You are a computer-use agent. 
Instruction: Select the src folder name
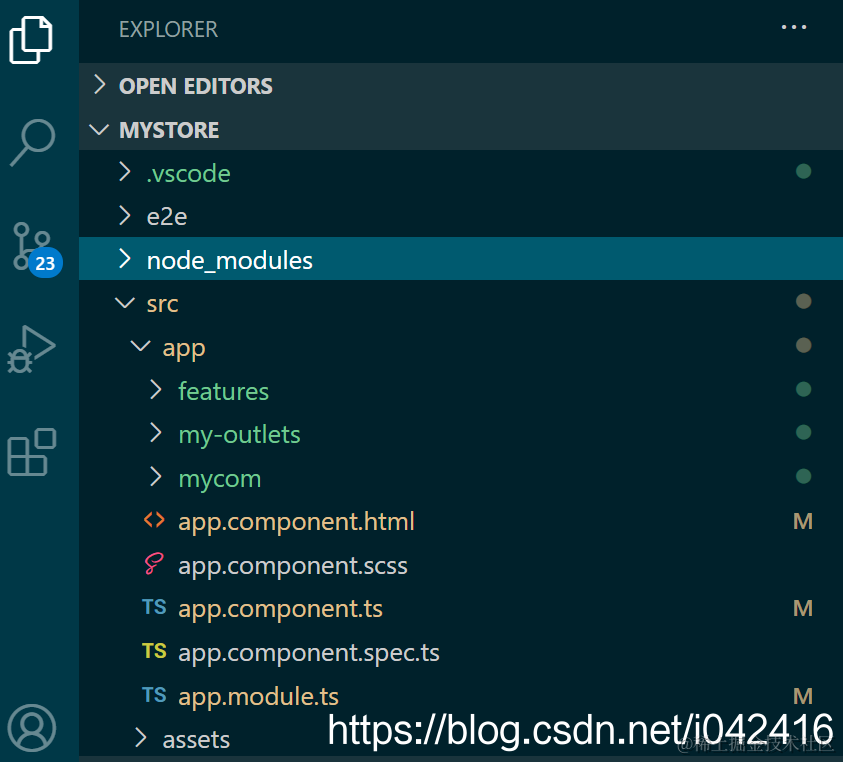(x=162, y=304)
